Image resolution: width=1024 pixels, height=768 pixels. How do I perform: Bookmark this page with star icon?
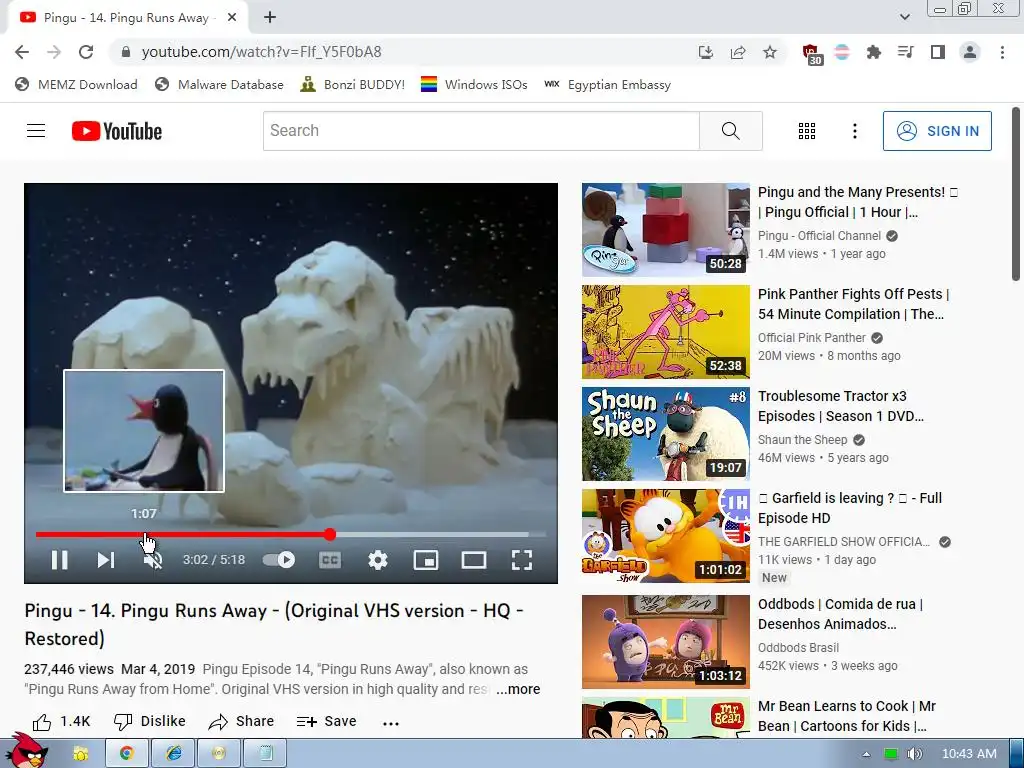click(770, 52)
